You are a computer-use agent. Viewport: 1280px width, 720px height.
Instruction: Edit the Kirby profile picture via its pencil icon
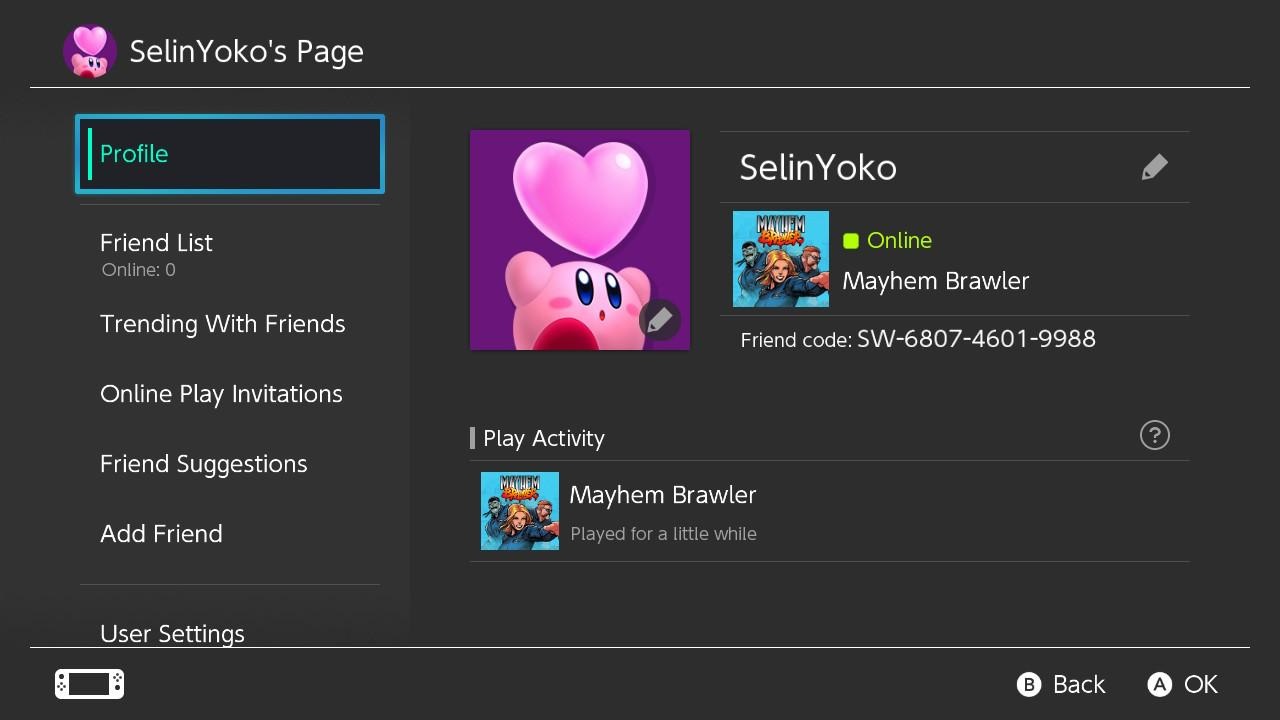click(659, 320)
